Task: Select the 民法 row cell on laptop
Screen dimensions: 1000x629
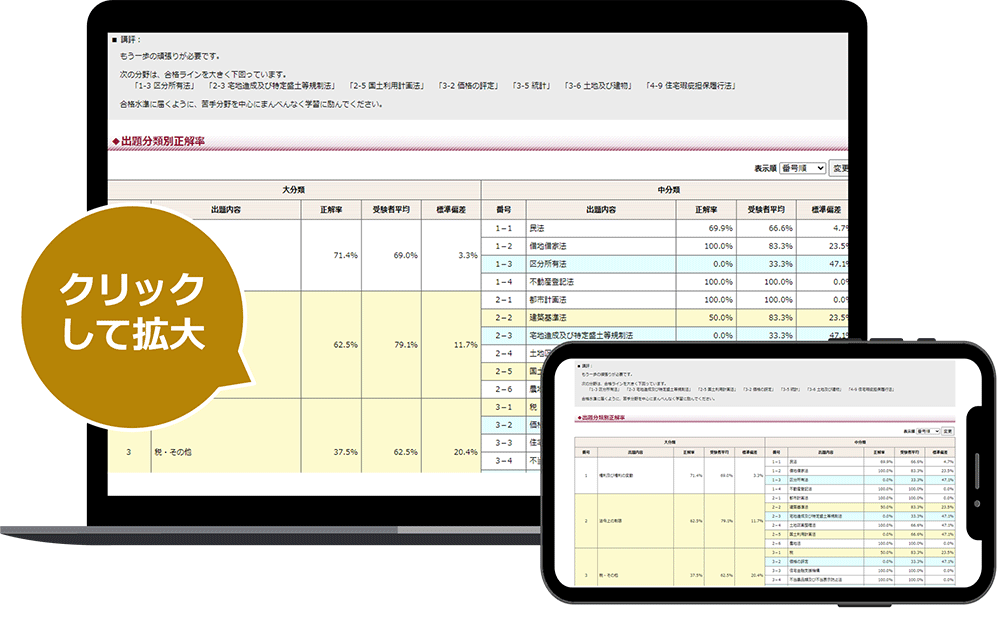Action: pyautogui.click(x=601, y=228)
